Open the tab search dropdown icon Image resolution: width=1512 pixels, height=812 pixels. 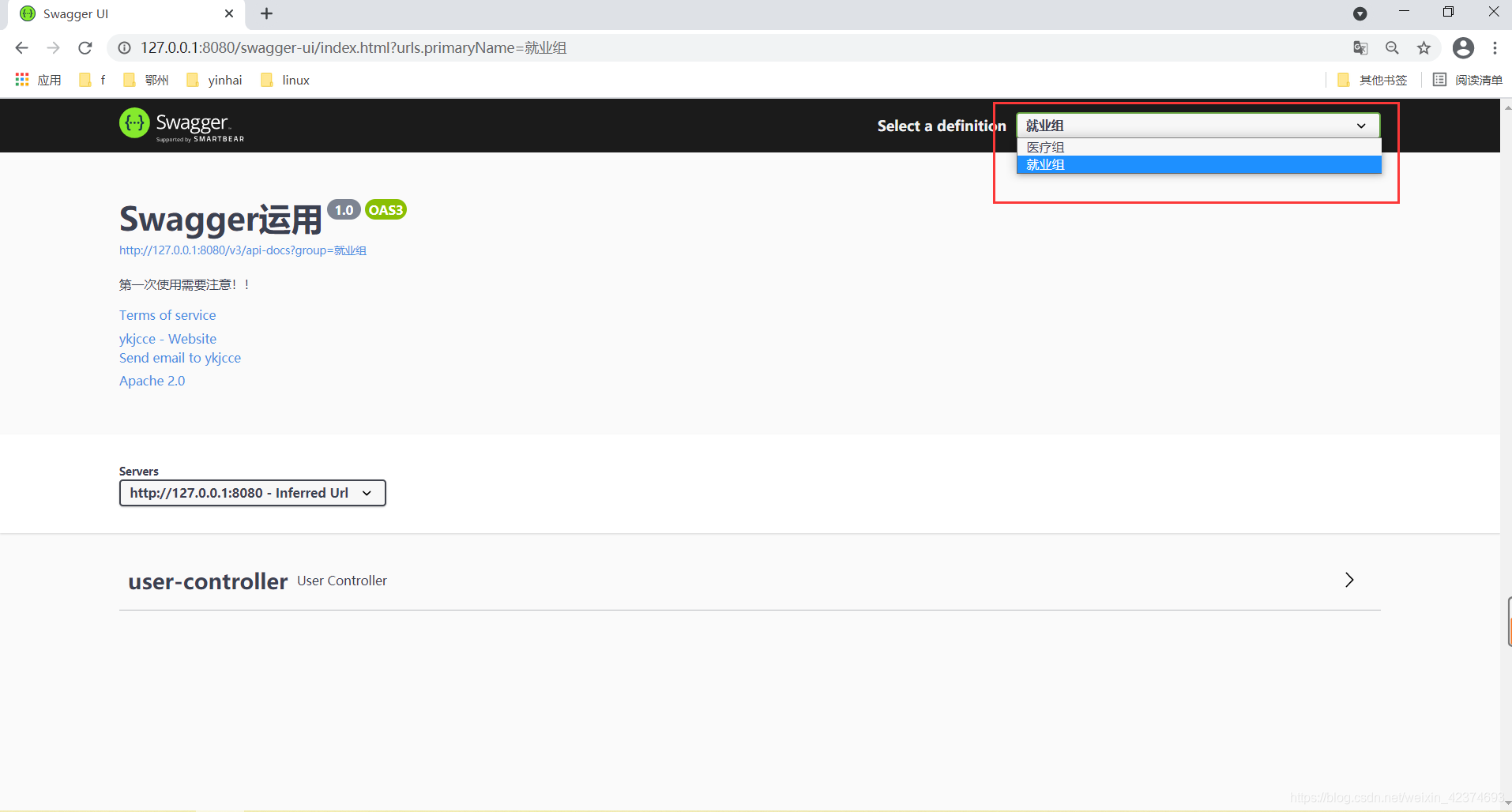click(1360, 13)
